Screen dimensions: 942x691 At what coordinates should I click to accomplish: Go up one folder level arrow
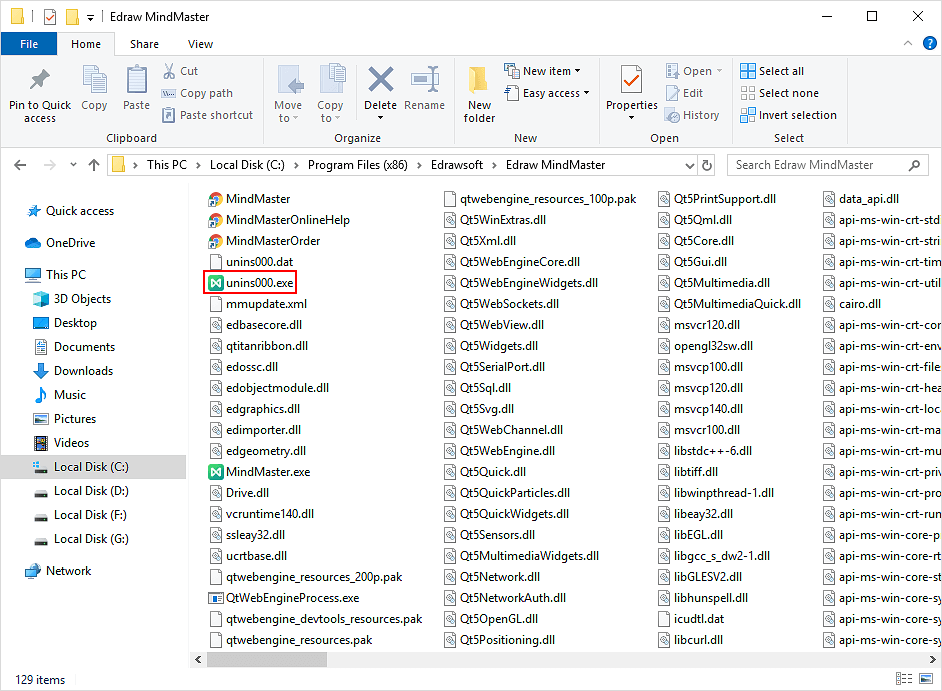coord(94,165)
